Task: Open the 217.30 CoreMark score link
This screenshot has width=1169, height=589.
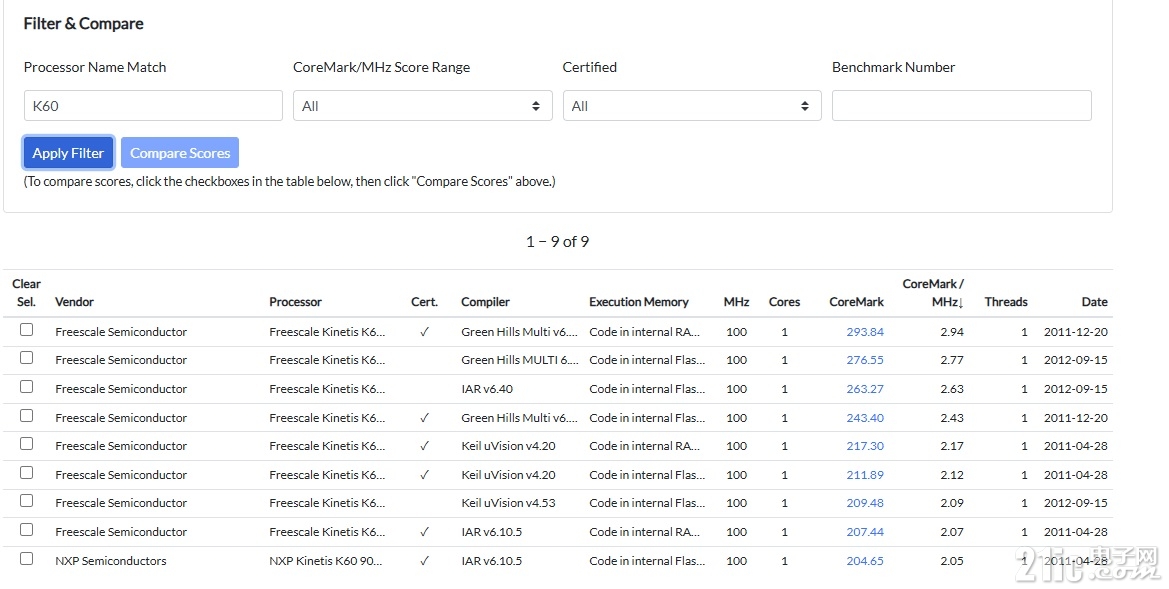Action: pyautogui.click(x=865, y=446)
